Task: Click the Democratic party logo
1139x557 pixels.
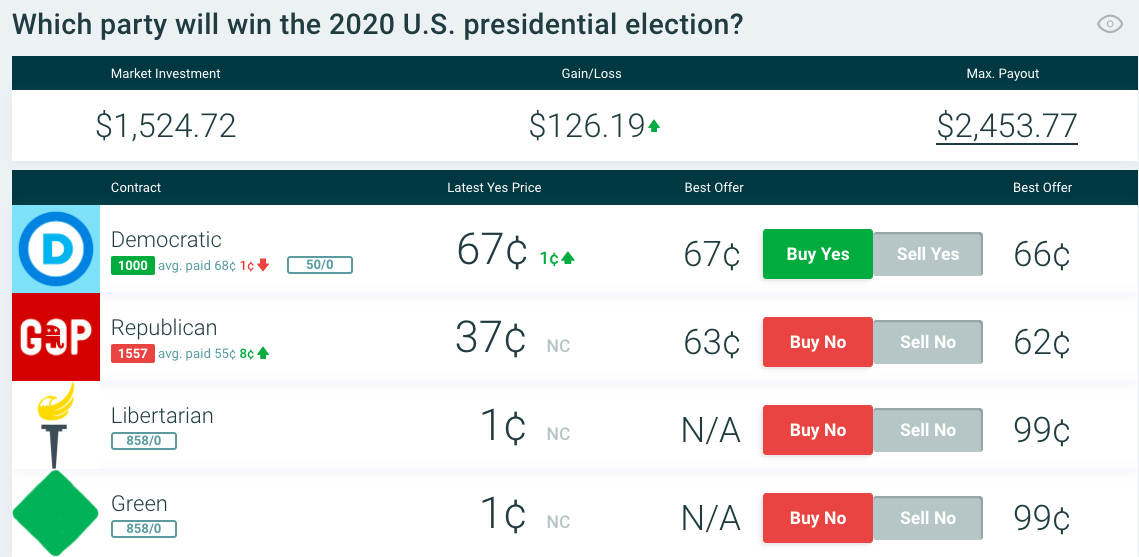Action: (56, 249)
